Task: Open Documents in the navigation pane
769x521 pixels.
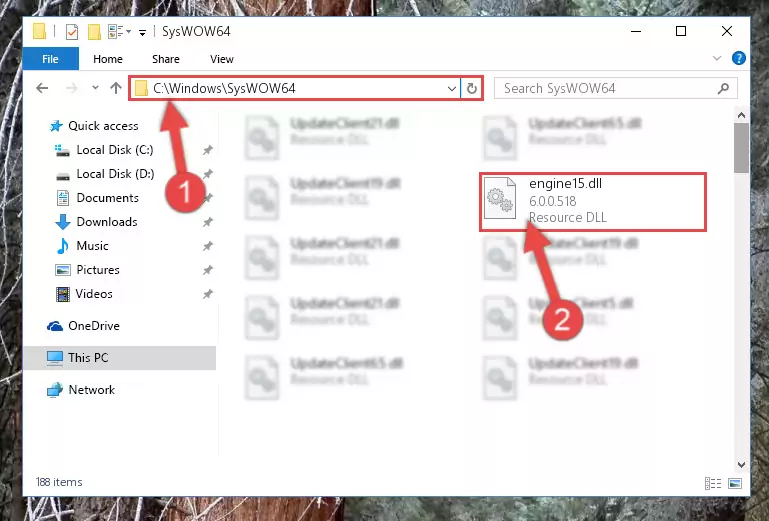Action: [x=107, y=198]
